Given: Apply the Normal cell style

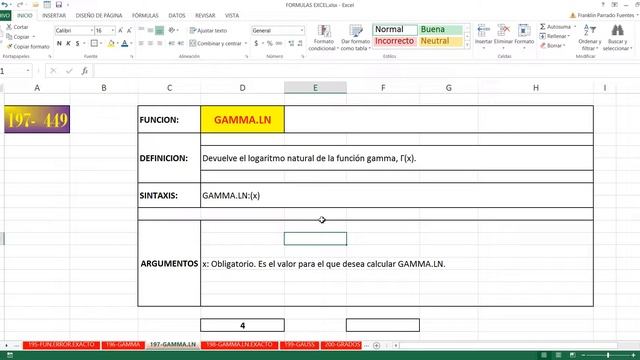Looking at the screenshot, I should [x=395, y=30].
